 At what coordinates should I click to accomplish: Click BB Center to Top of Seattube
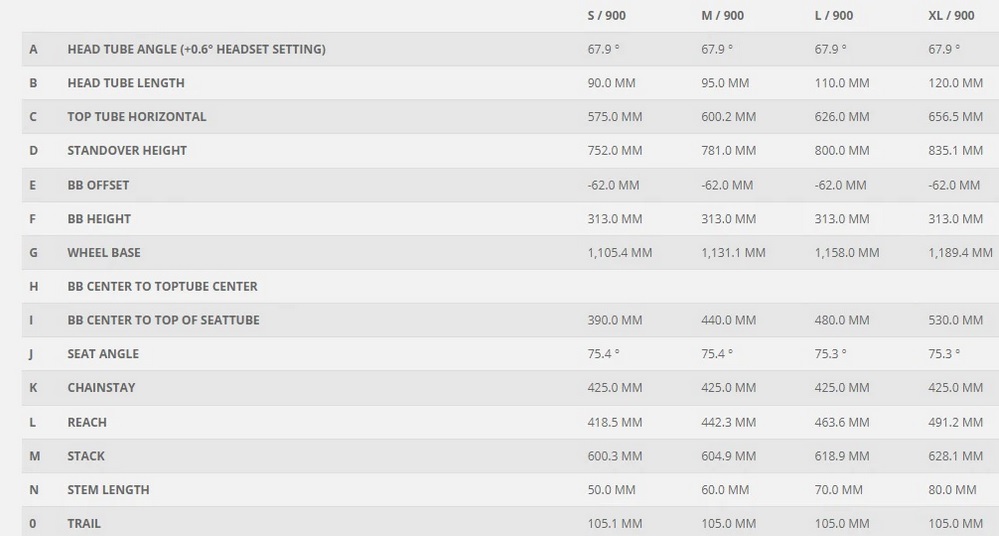click(x=163, y=320)
